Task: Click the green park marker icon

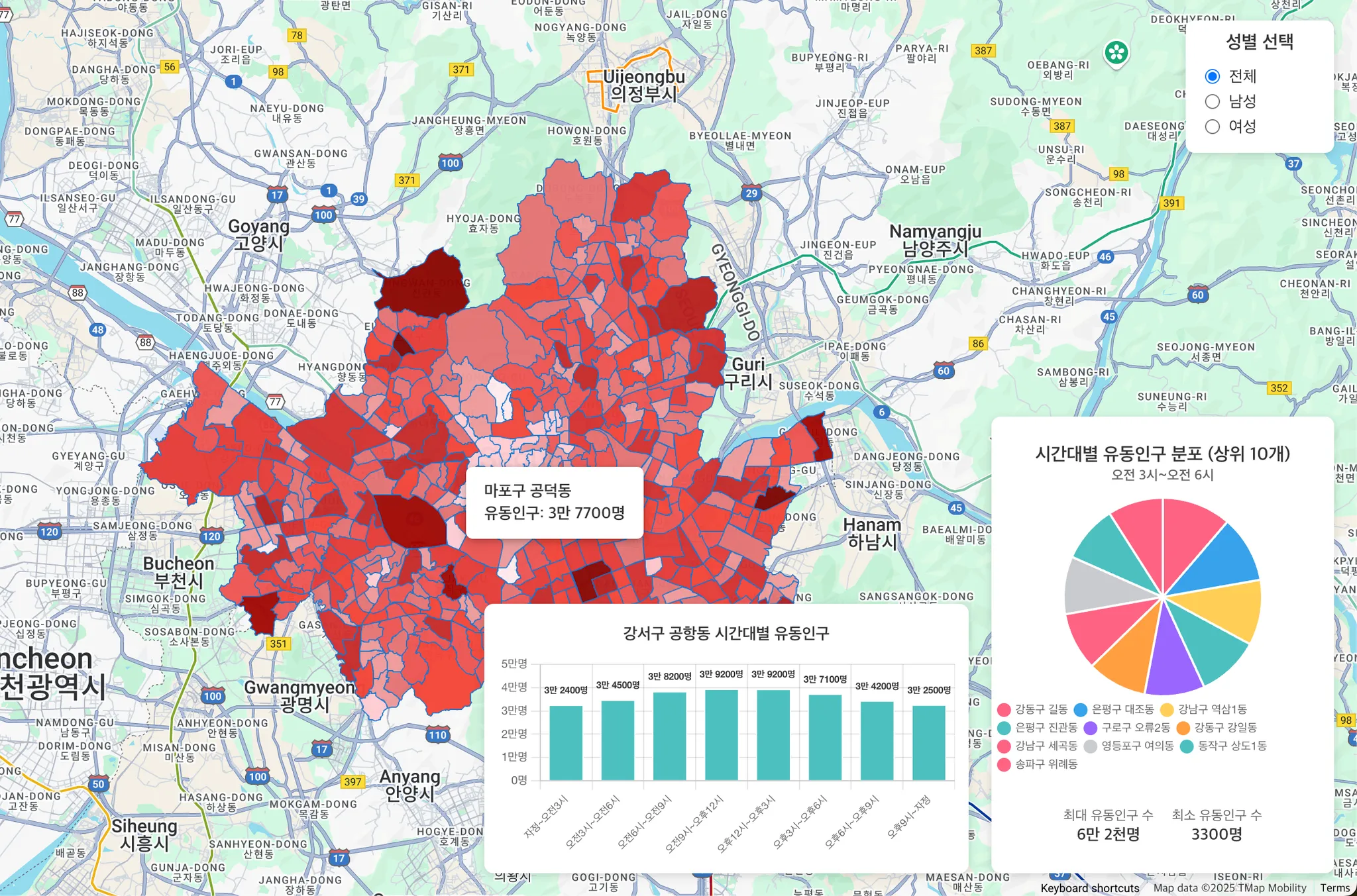Action: pos(1116,52)
